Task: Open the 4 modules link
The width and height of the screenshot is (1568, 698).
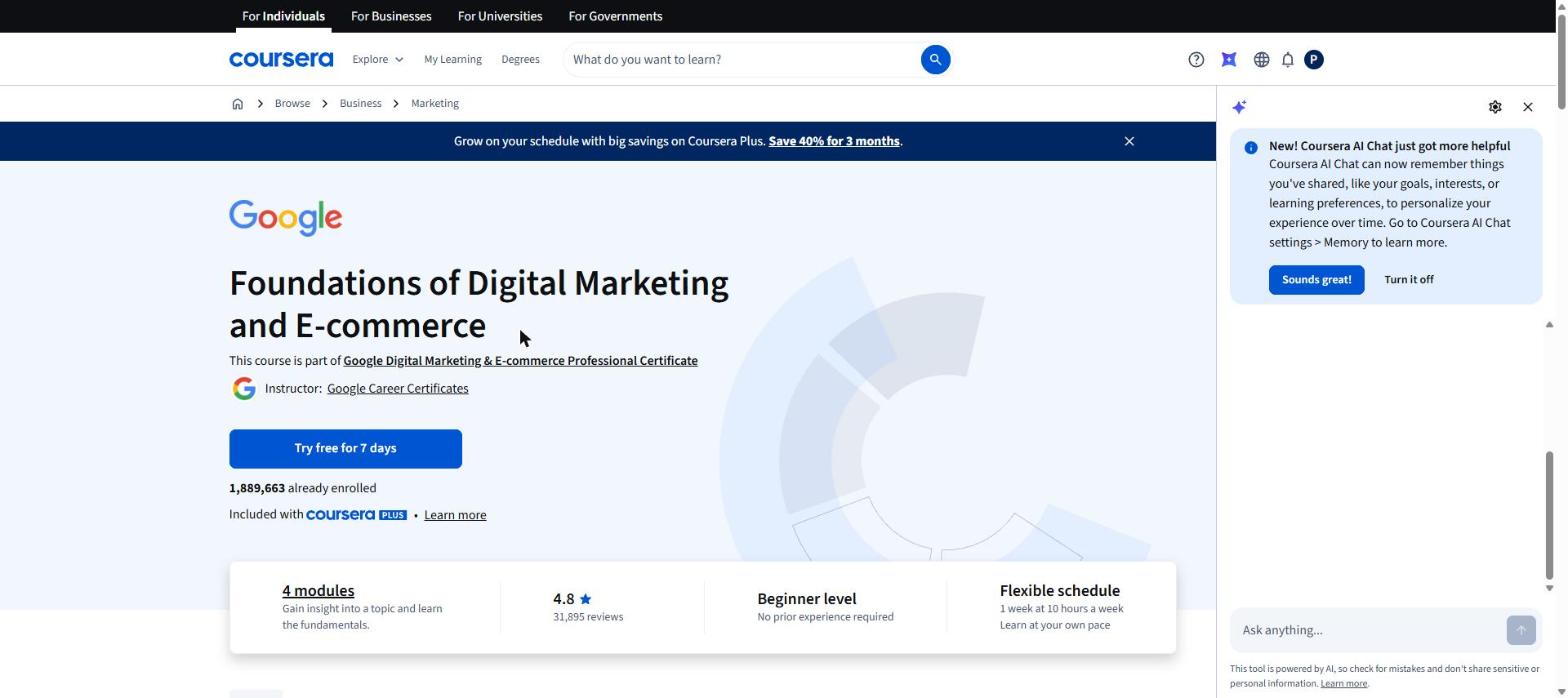Action: click(x=318, y=591)
